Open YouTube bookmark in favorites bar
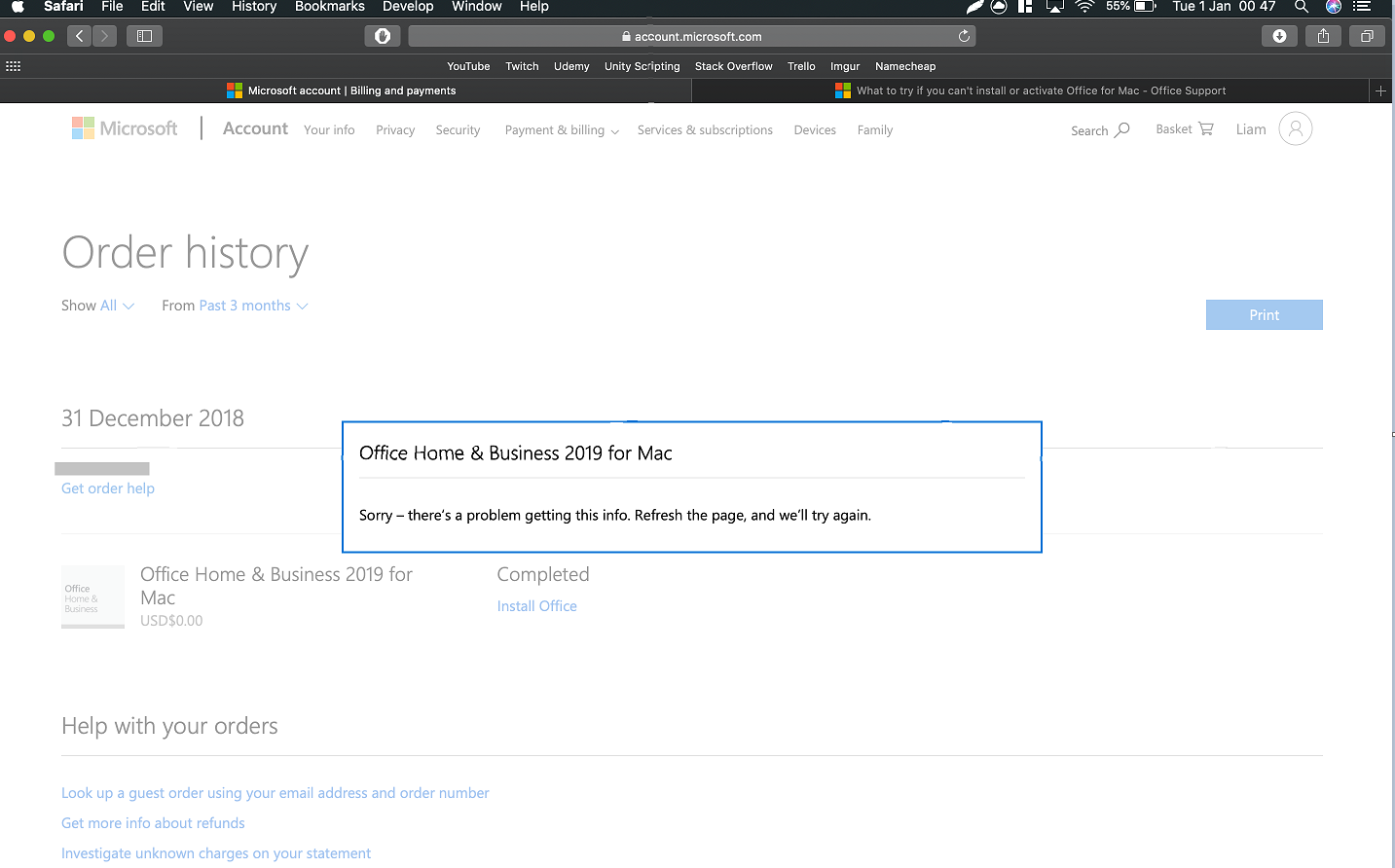Screen dimensions: 1395x868 [468, 66]
